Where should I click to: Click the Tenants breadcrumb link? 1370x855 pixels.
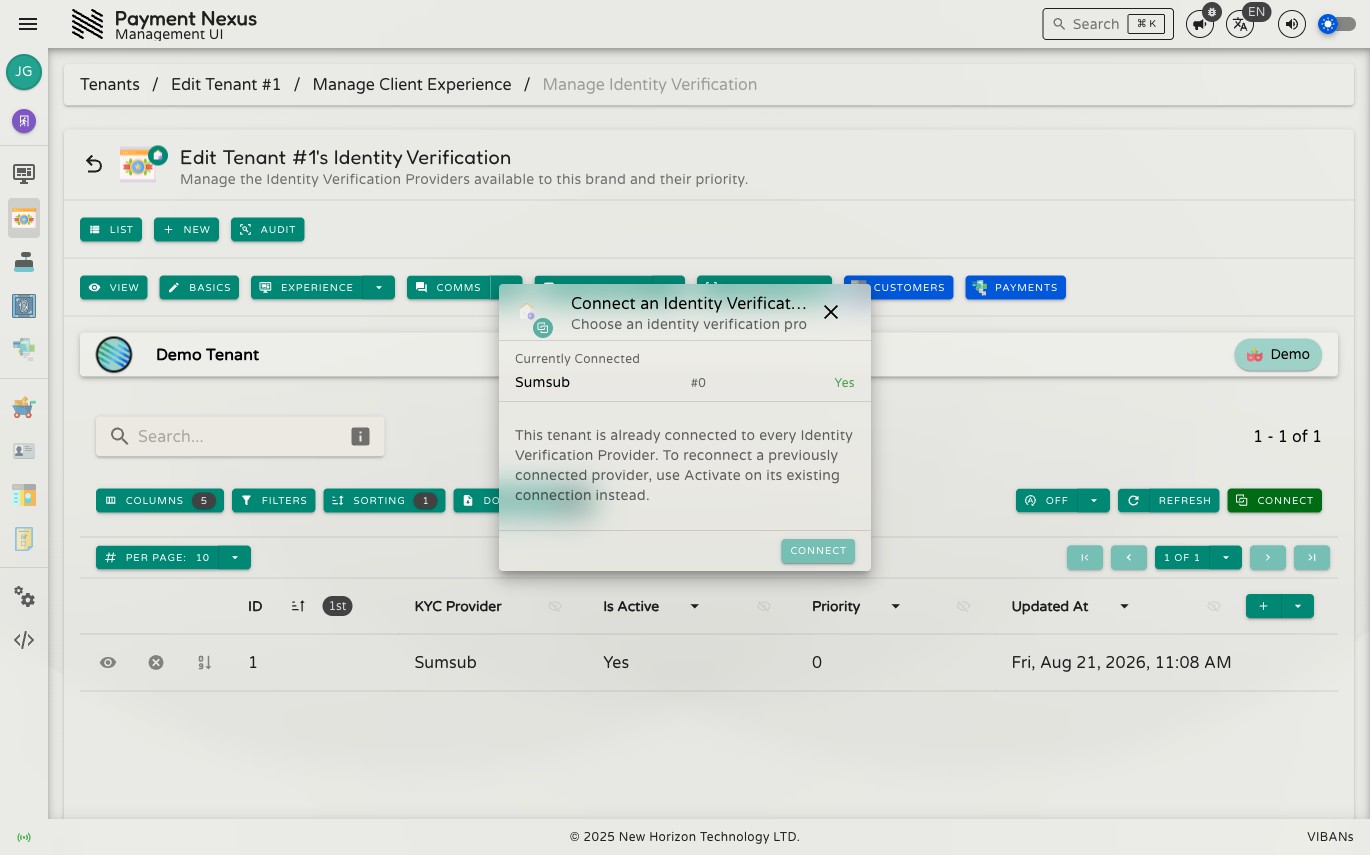coord(110,84)
